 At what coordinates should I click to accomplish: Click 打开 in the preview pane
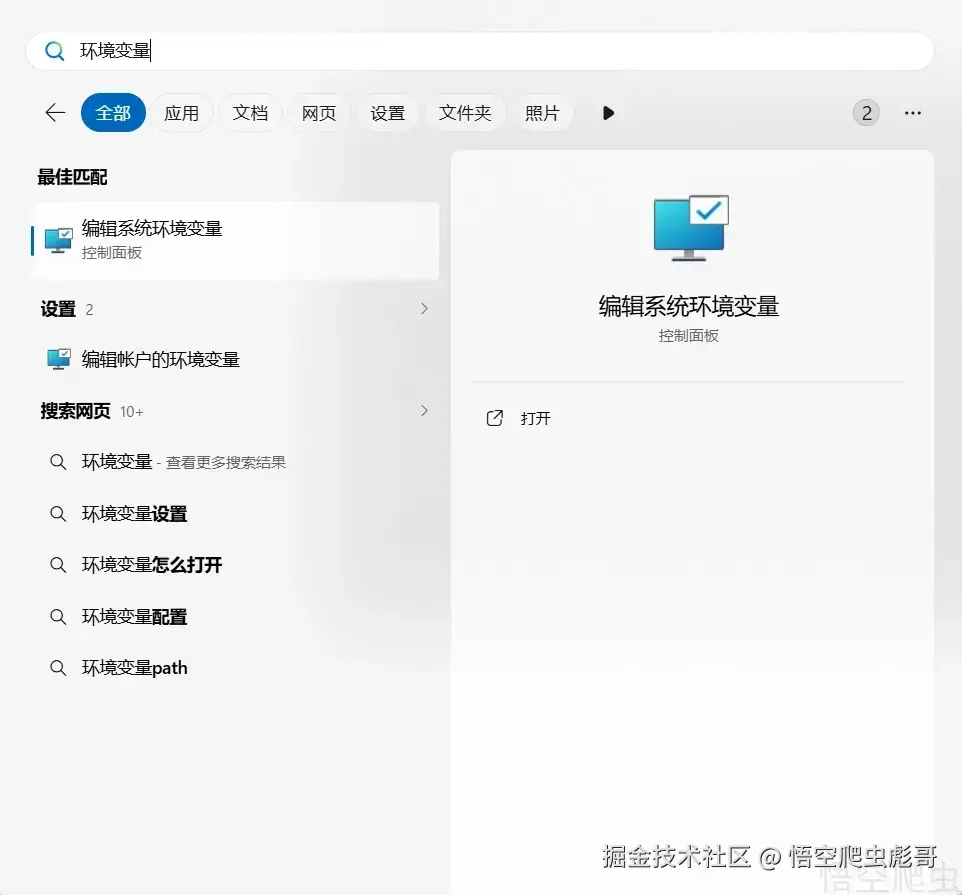click(x=535, y=418)
